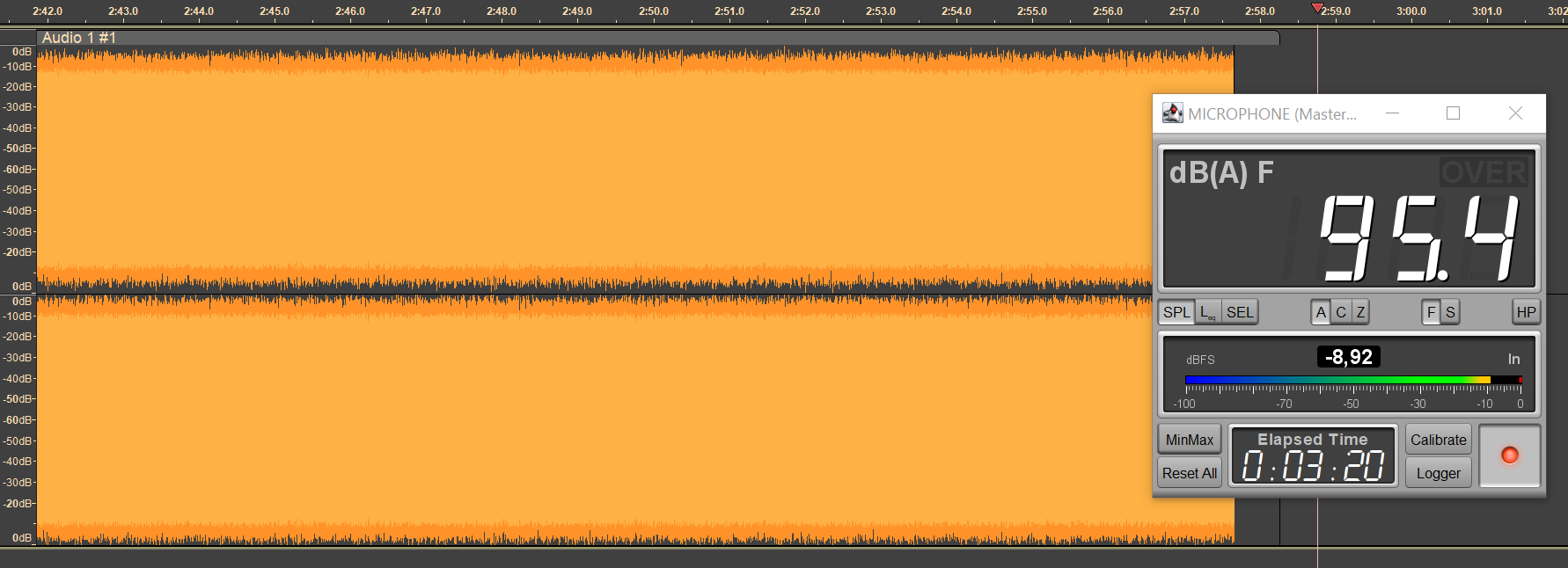The width and height of the screenshot is (1568, 568).
Task: Open the Calibrate dialog
Action: (1439, 440)
